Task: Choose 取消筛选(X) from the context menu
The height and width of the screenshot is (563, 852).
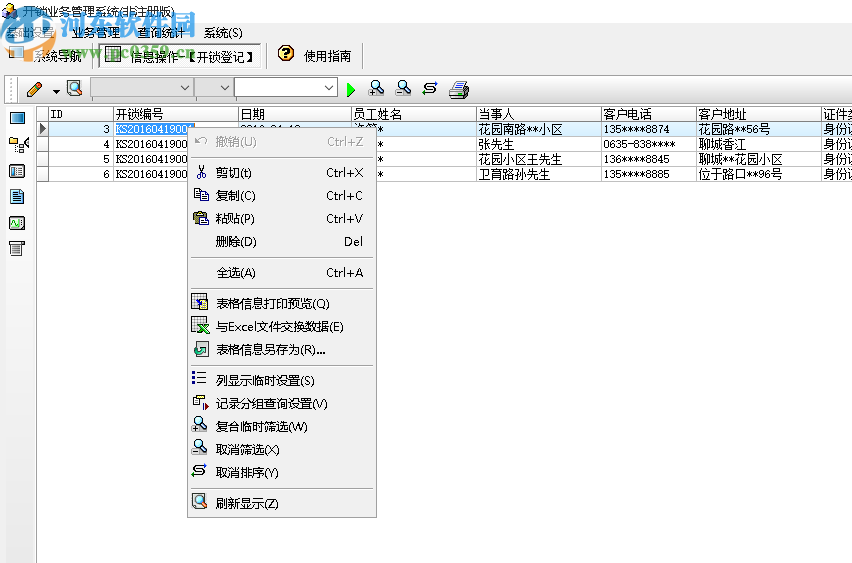Action: [282, 449]
